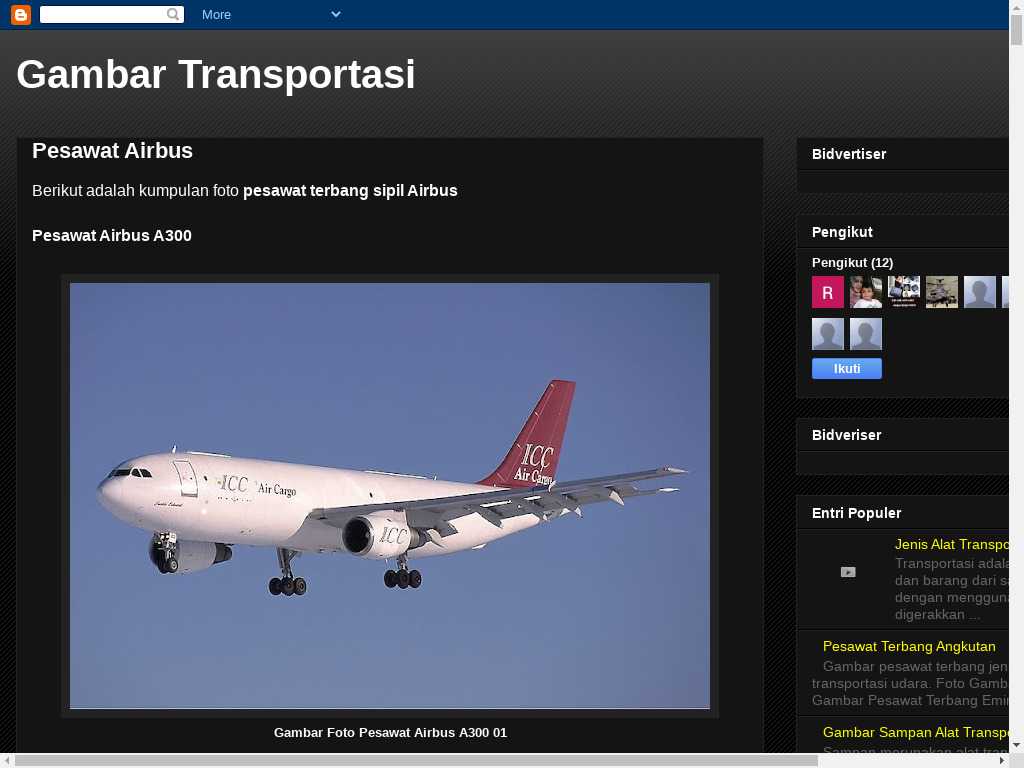Screen dimensions: 1024x768
Task: Click the pink R follower avatar
Action: coord(827,292)
